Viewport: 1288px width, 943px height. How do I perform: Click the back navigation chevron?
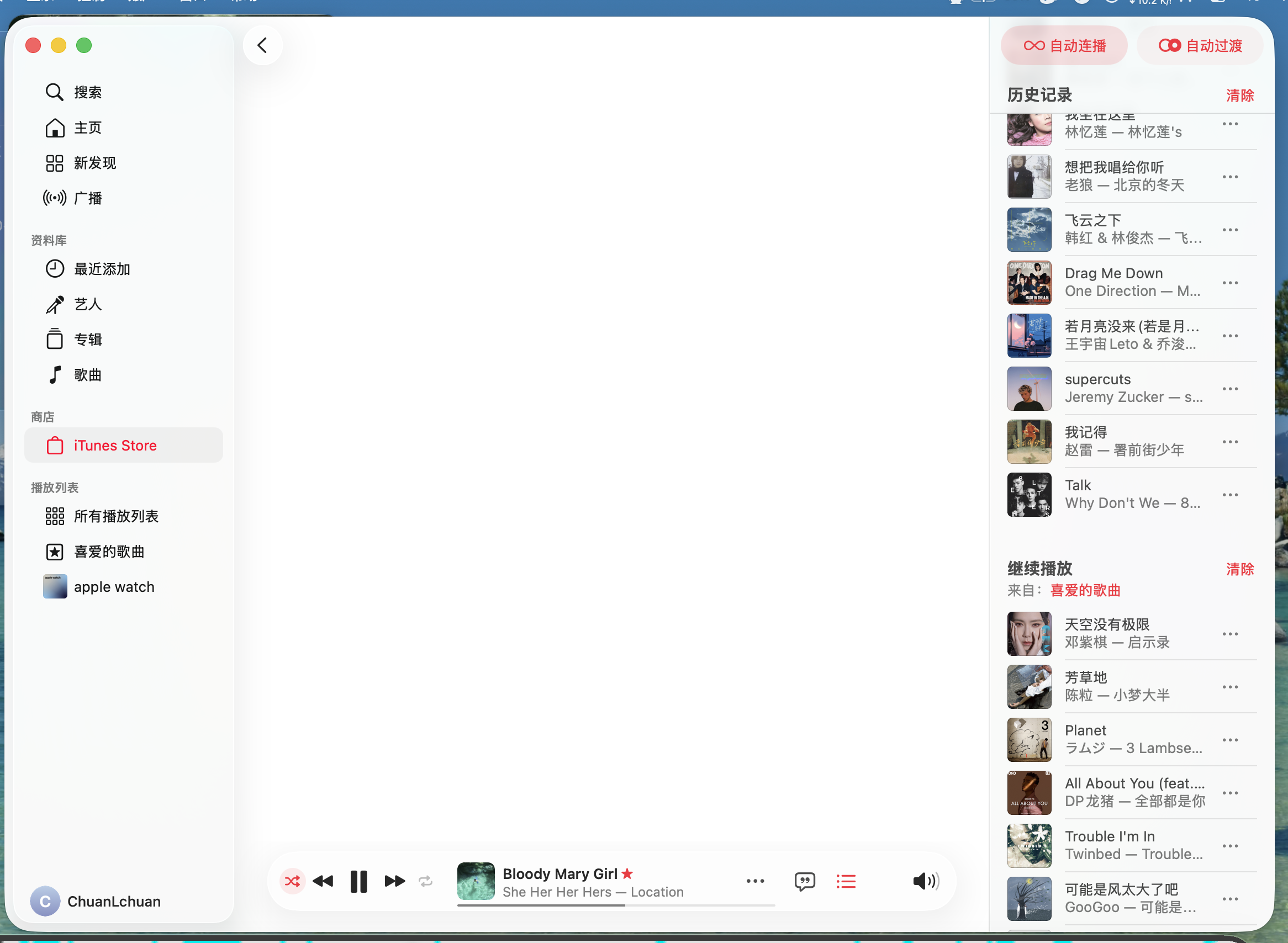(x=262, y=46)
